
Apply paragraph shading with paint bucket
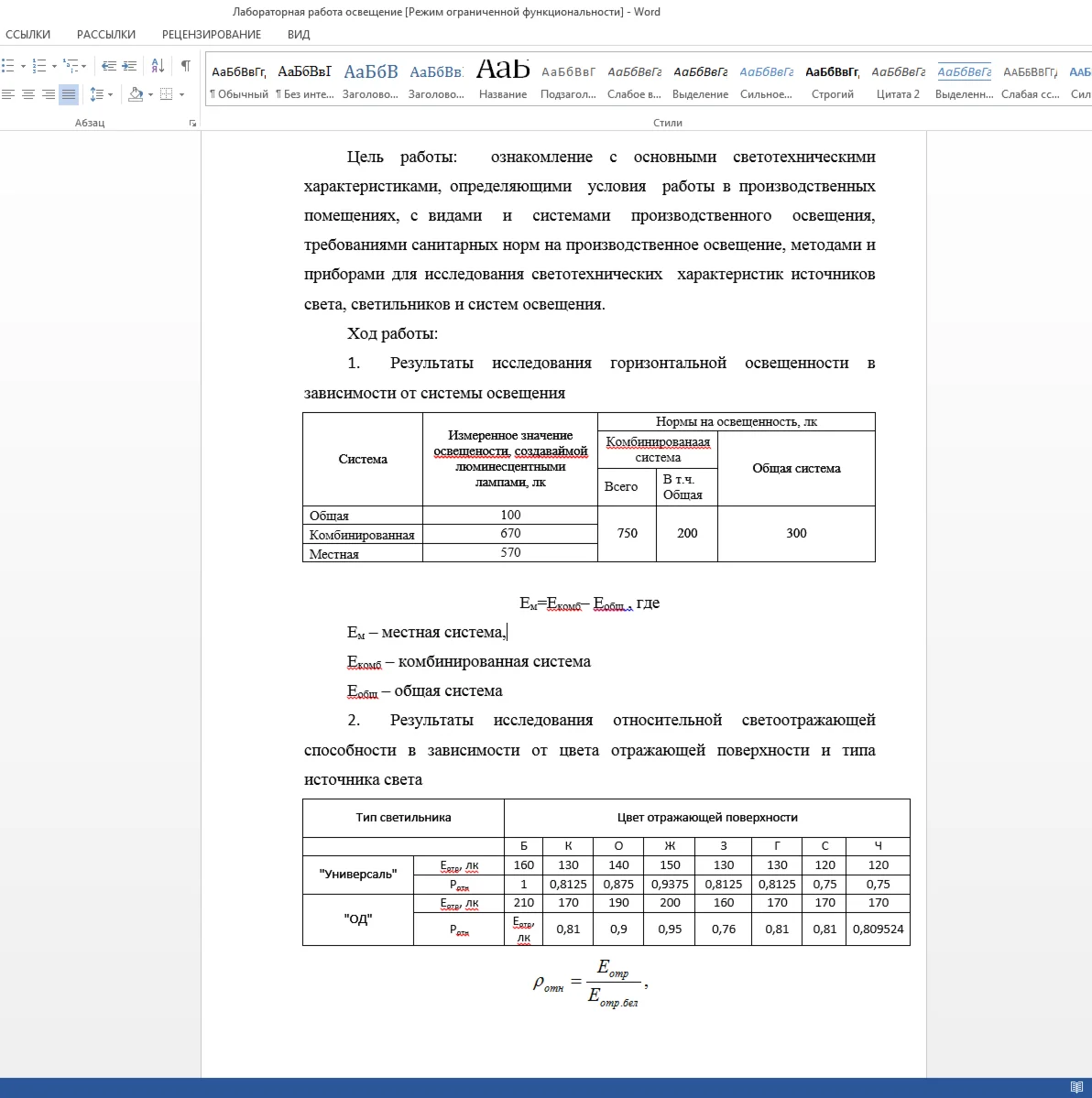(136, 93)
